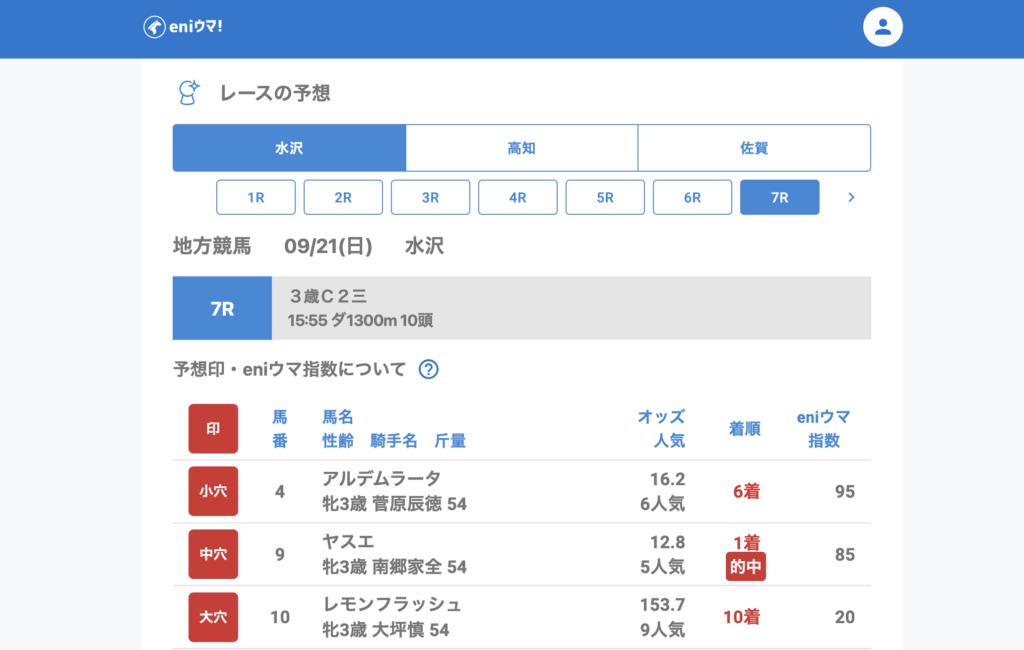The height and width of the screenshot is (650, 1024).
Task: Select the 水沢 racecourse tab
Action: pos(289,148)
